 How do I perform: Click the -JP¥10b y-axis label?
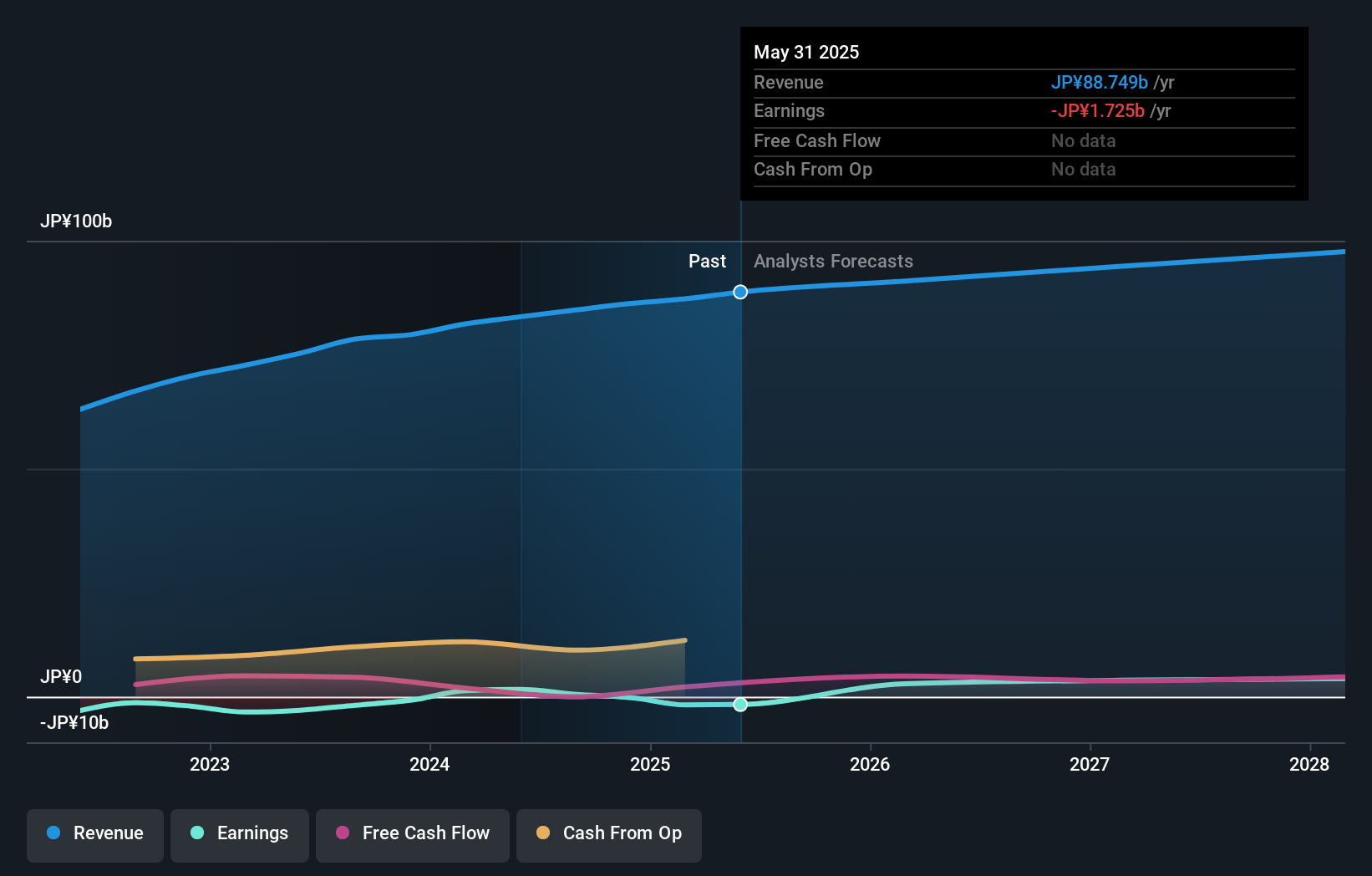click(74, 723)
